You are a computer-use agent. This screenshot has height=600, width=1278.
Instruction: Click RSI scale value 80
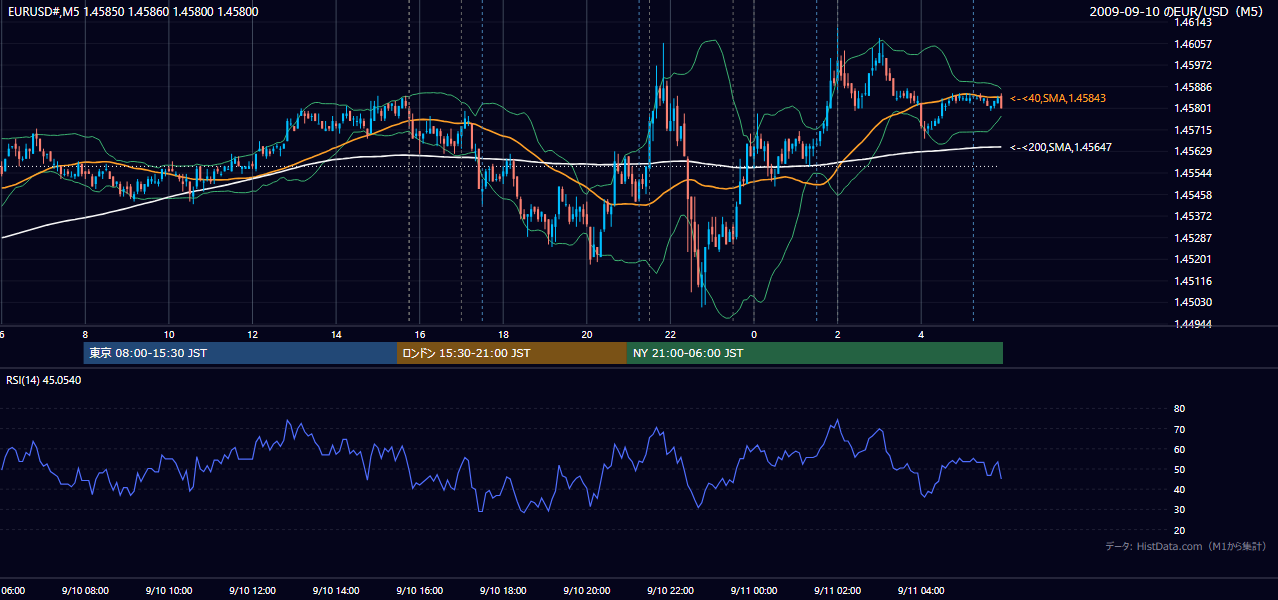point(1180,409)
